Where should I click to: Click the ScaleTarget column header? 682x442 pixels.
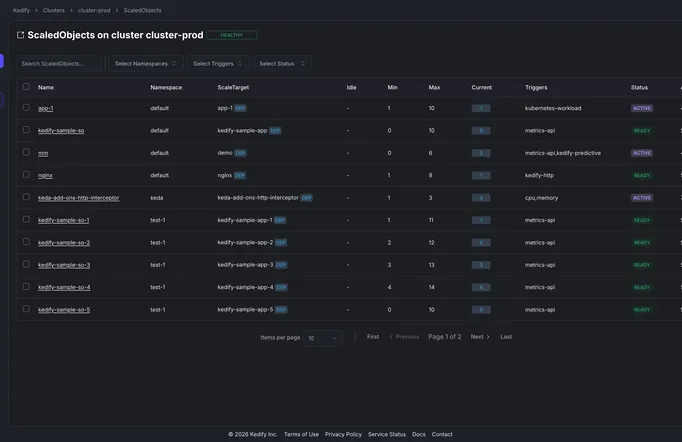(233, 87)
